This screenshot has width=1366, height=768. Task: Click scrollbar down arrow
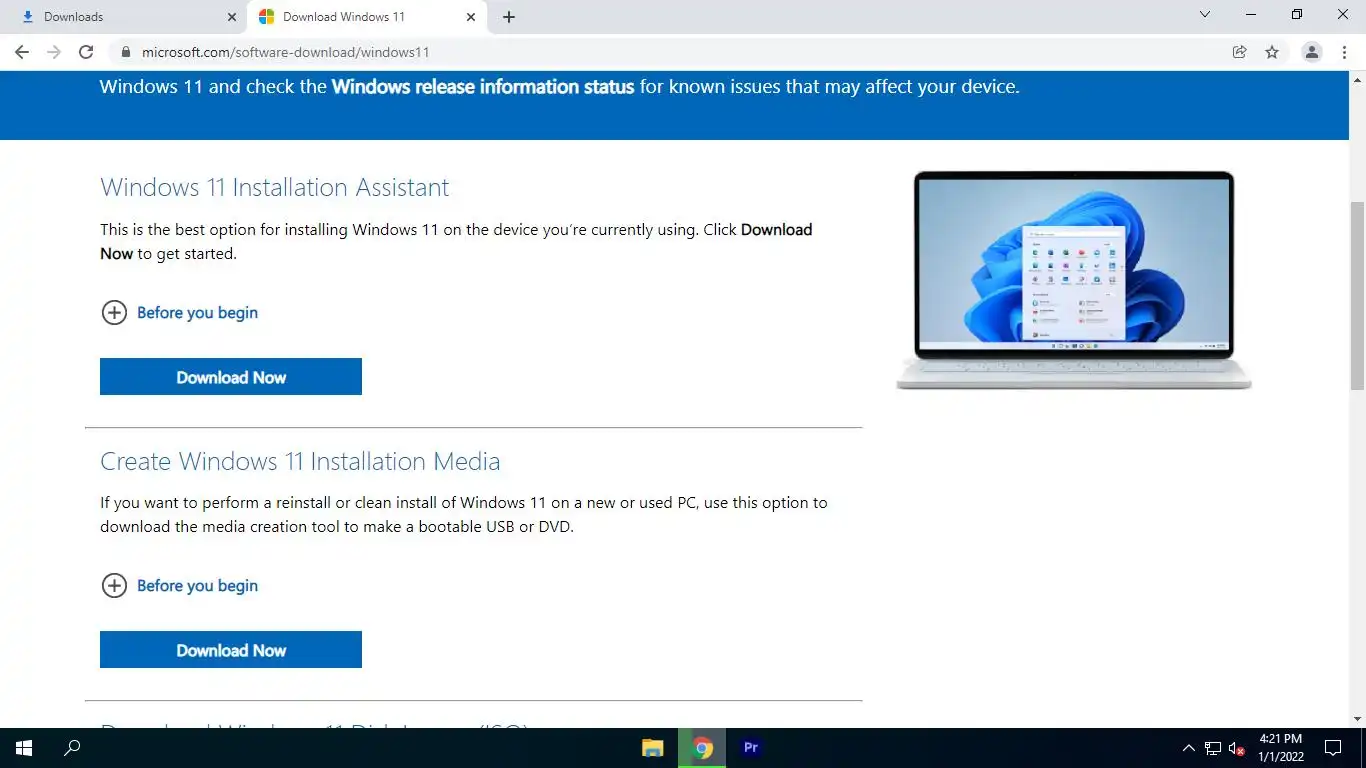click(1357, 719)
